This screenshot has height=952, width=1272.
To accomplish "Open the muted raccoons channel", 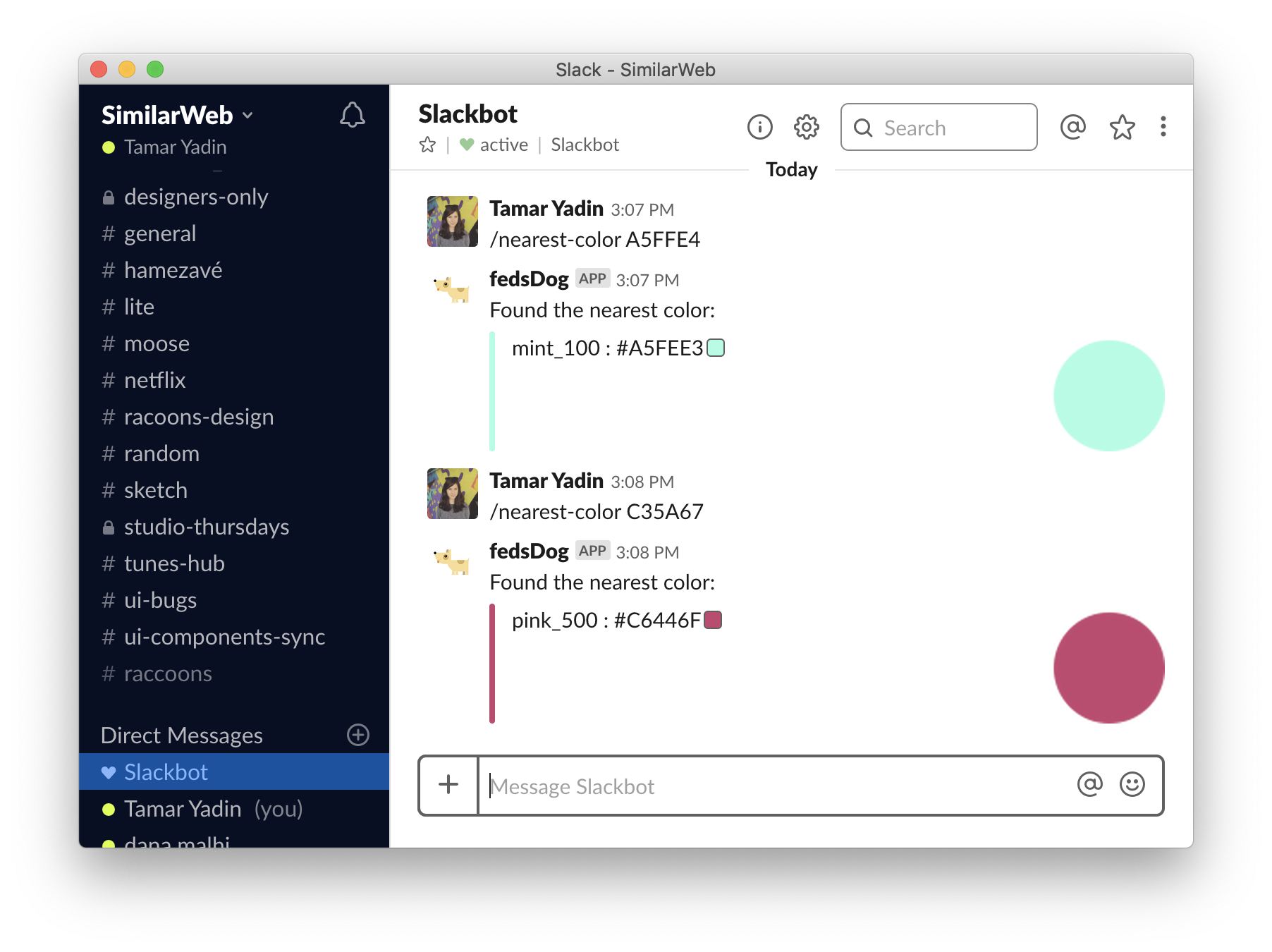I will click(x=233, y=673).
